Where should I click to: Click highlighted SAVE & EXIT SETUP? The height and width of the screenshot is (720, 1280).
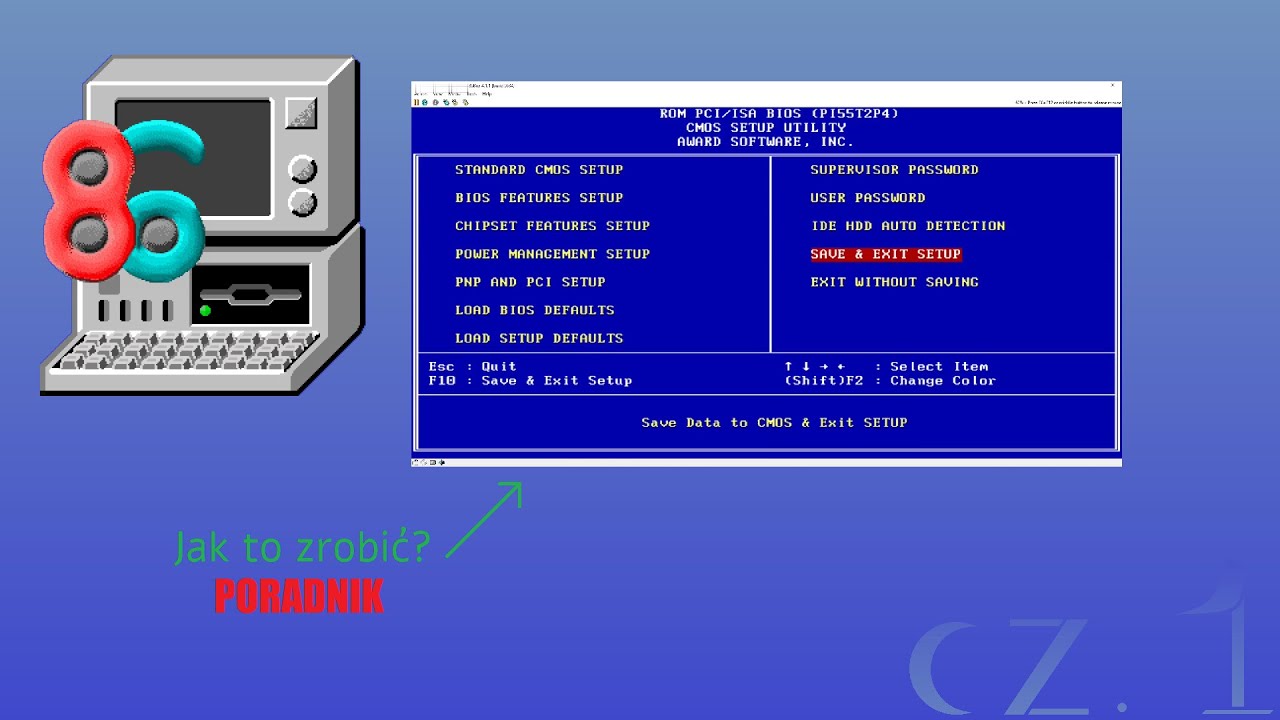tap(886, 254)
